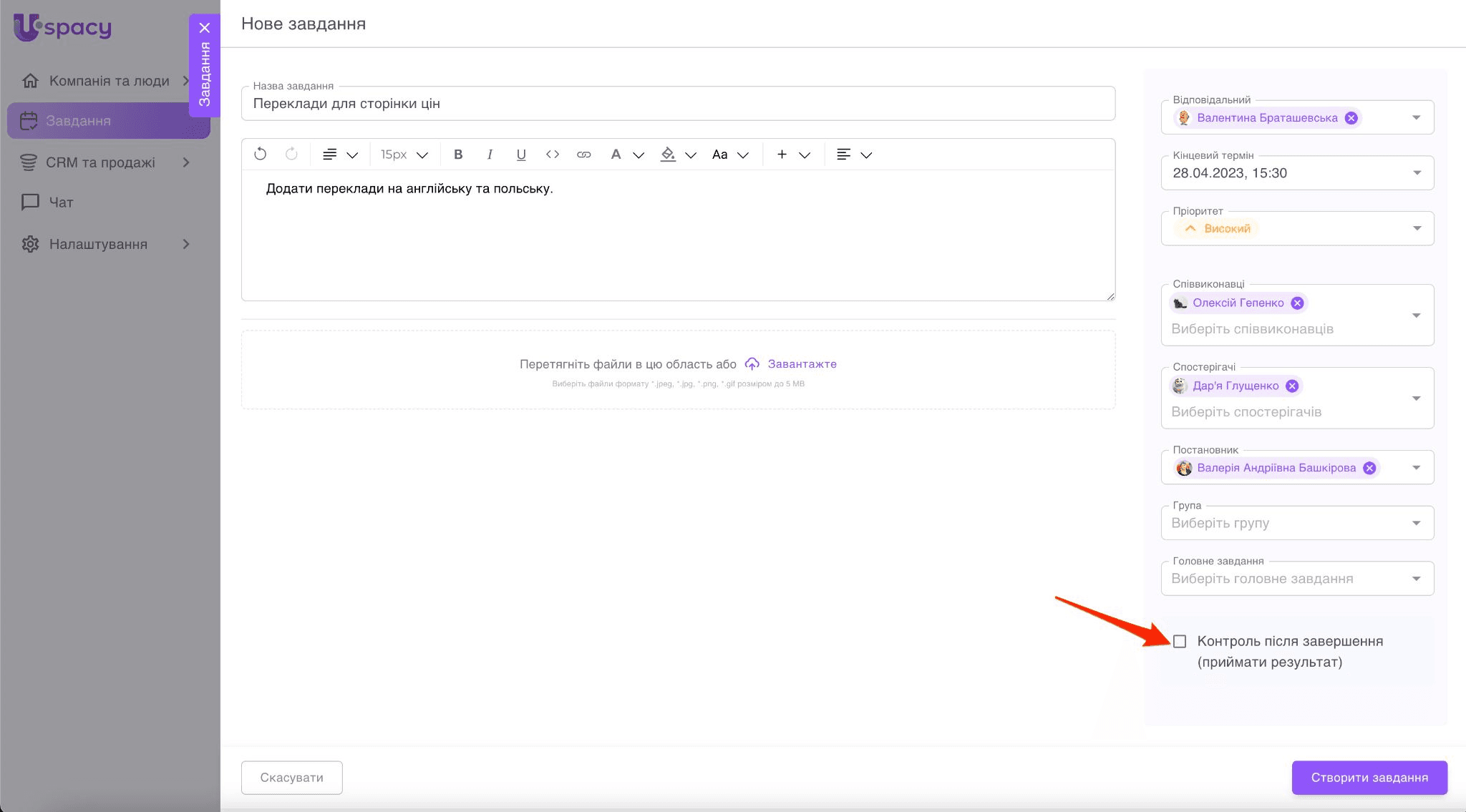This screenshot has width=1466, height=812.
Task: Toggle italic text formatting
Action: pyautogui.click(x=490, y=155)
